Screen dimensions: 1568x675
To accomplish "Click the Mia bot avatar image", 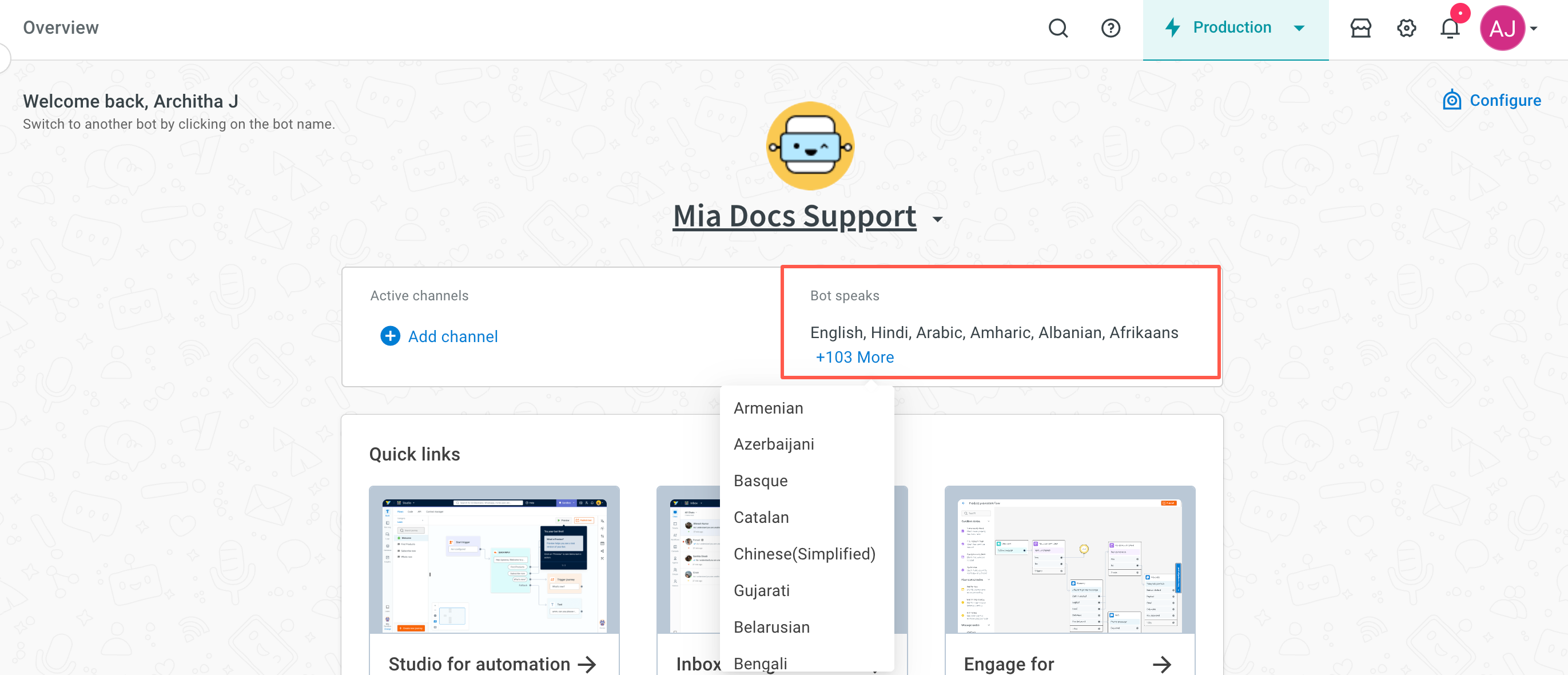I will 810,146.
